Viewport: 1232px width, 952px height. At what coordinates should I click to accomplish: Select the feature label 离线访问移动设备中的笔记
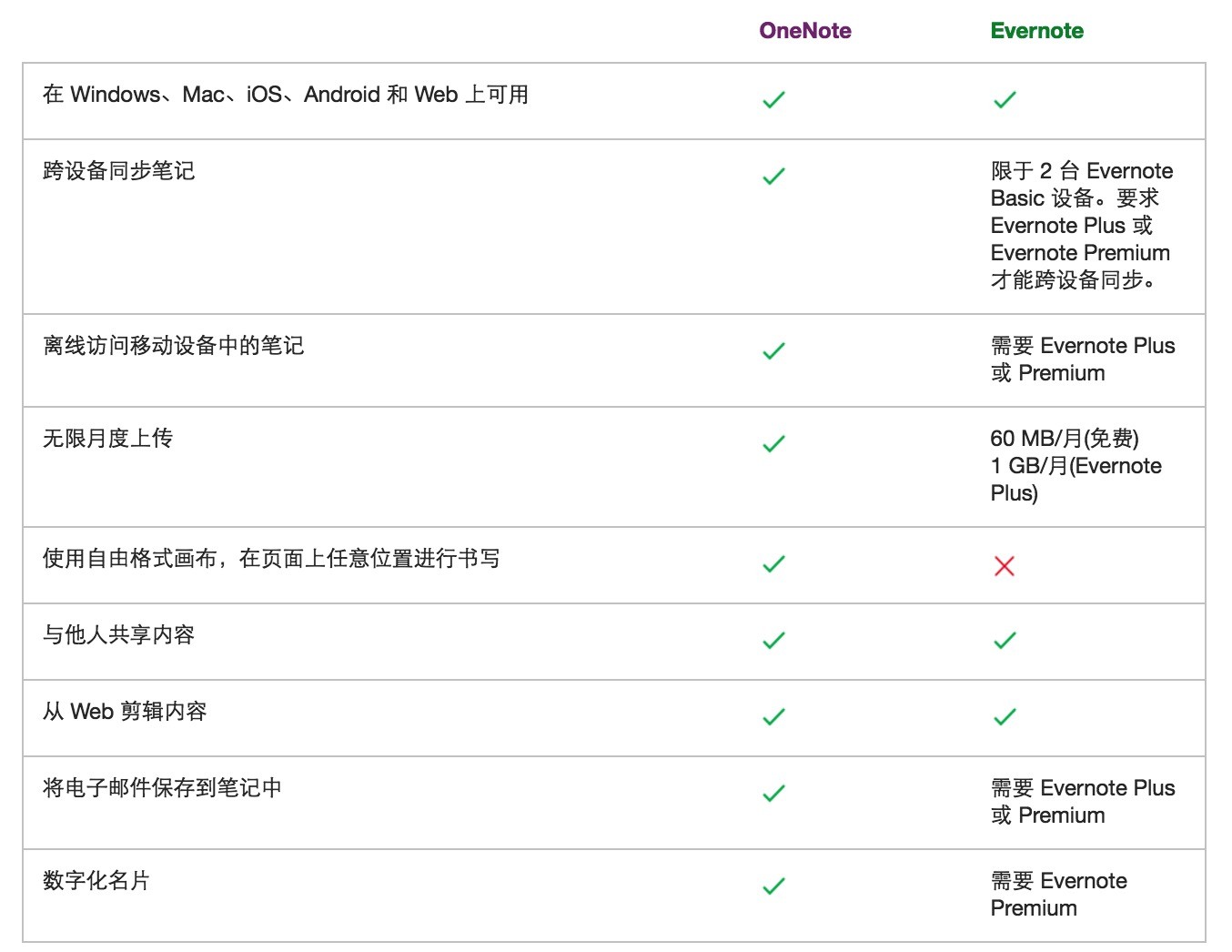(173, 346)
